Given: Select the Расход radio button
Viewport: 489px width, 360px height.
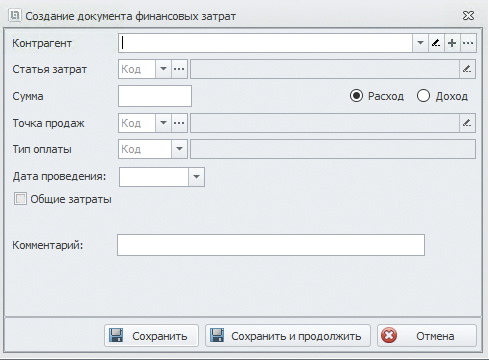Looking at the screenshot, I should [x=356, y=96].
